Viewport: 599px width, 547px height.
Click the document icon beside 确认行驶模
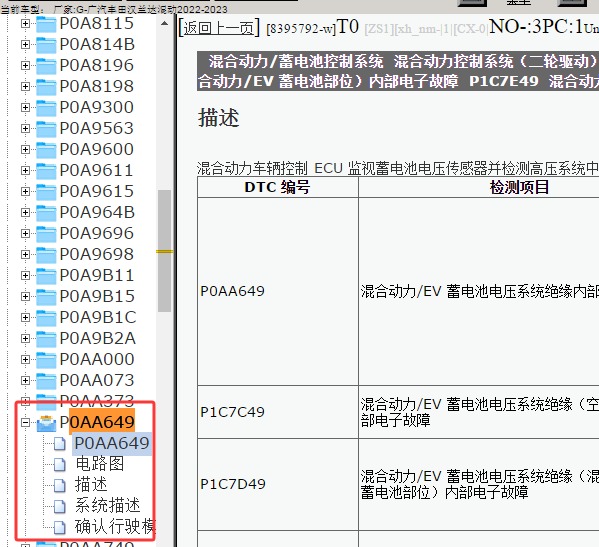[60, 528]
